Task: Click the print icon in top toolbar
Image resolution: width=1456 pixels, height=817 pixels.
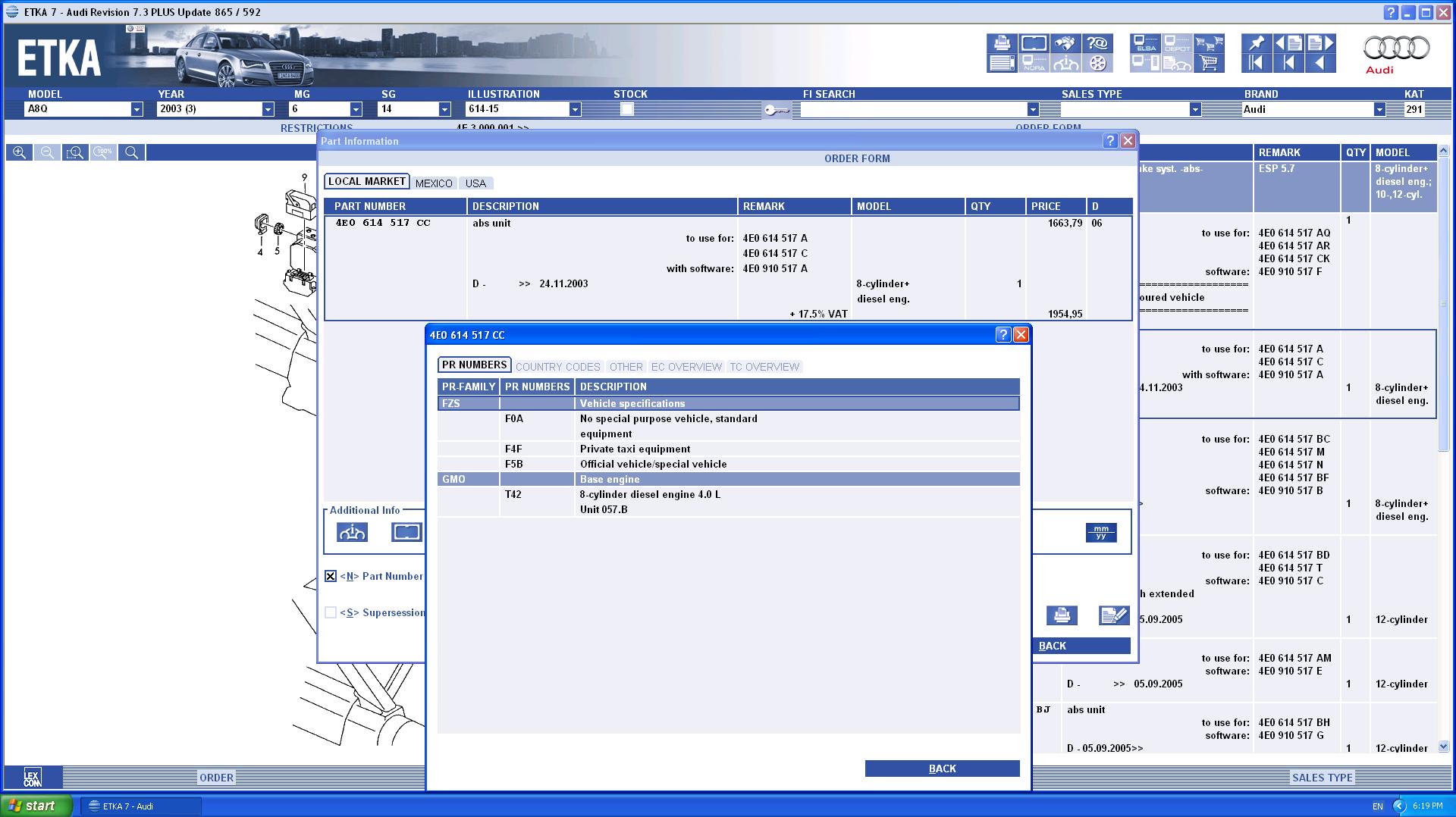Action: point(1002,43)
